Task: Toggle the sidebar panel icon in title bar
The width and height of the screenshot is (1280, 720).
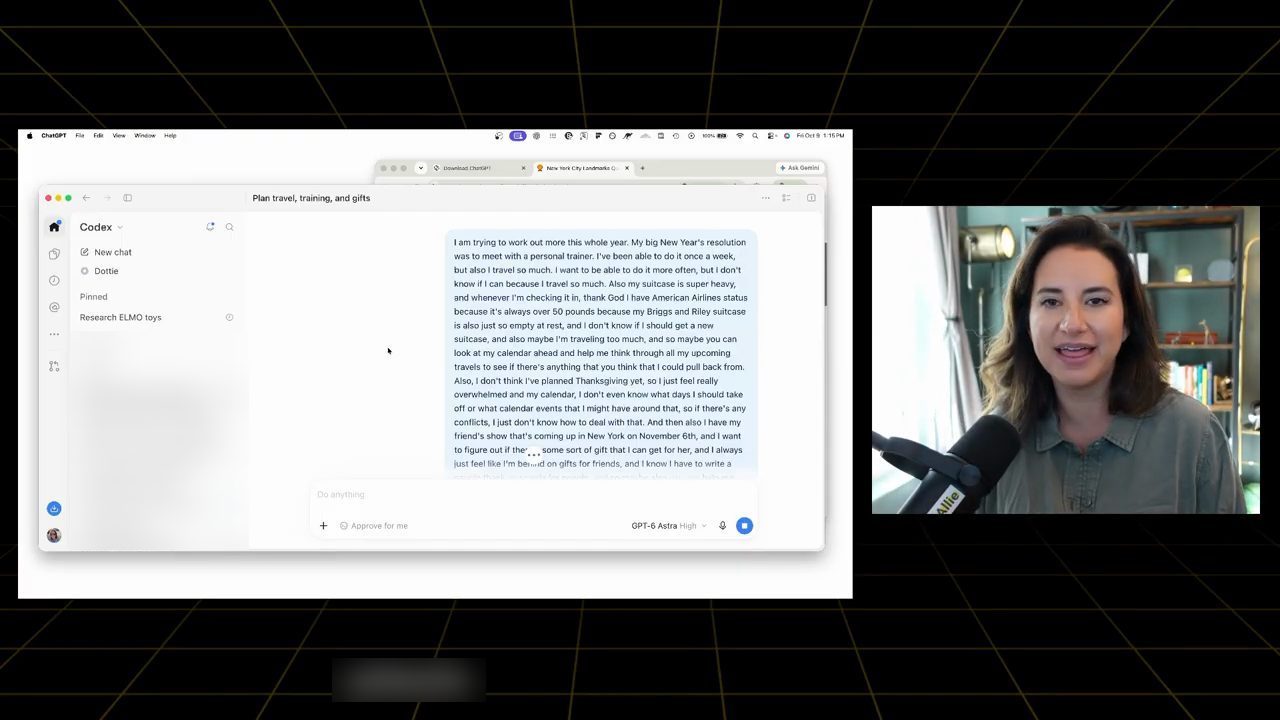Action: tap(127, 198)
